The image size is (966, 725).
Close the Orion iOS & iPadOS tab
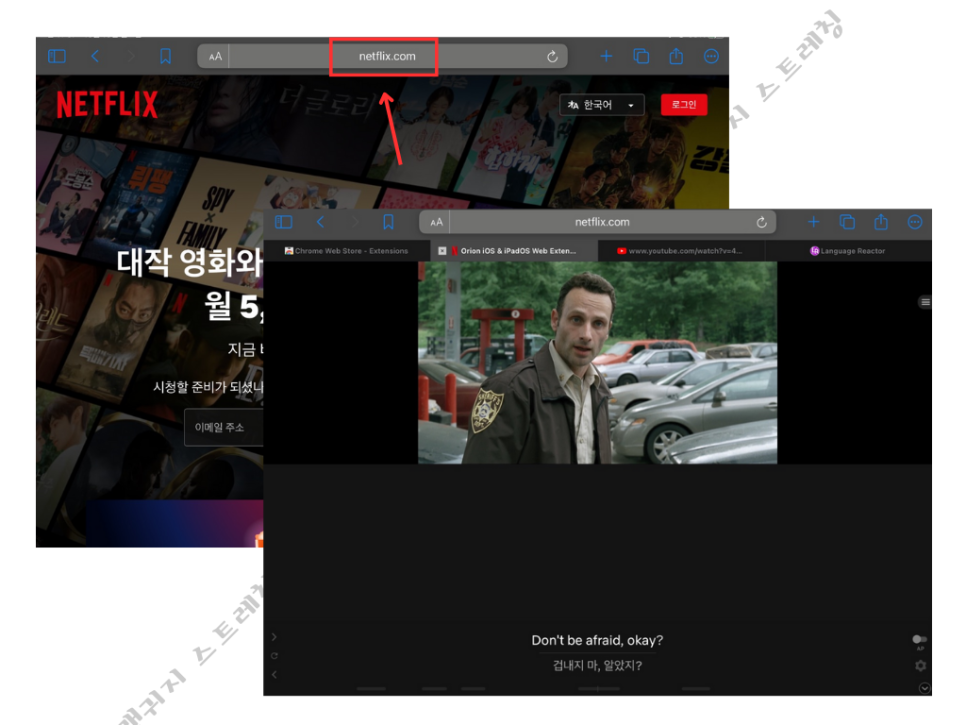click(442, 251)
